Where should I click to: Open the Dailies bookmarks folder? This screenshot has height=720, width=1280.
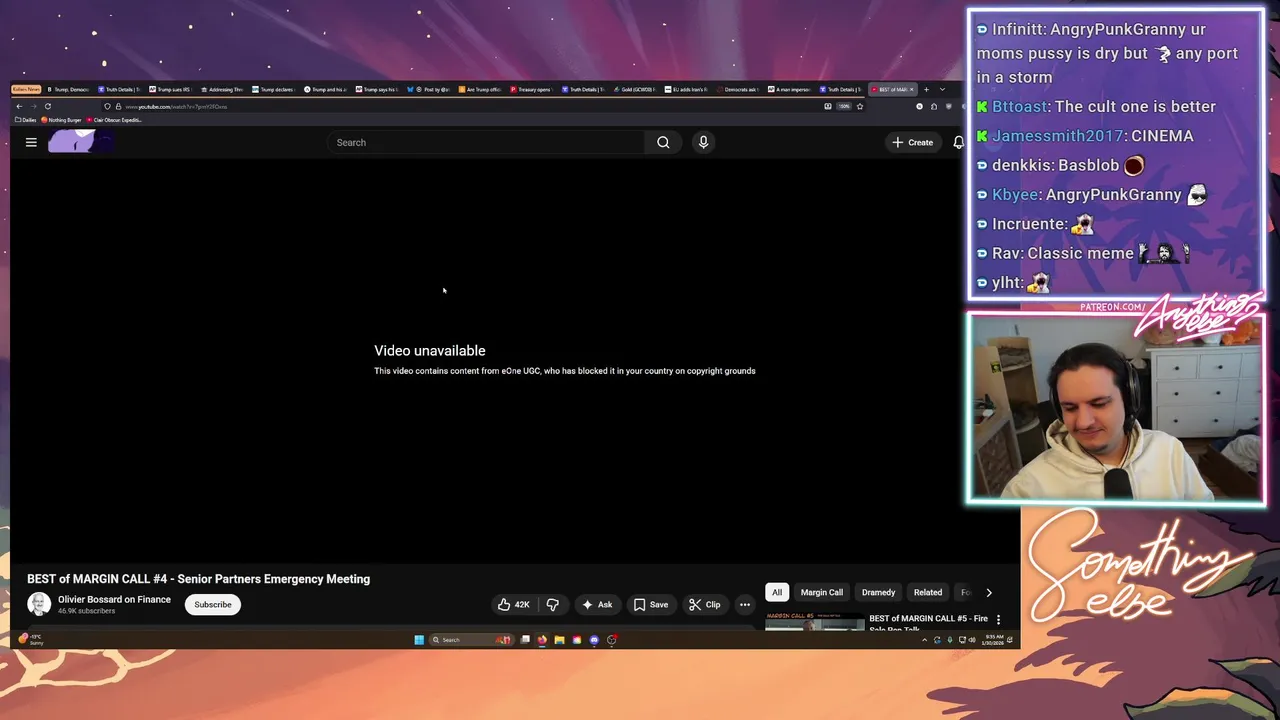point(26,120)
